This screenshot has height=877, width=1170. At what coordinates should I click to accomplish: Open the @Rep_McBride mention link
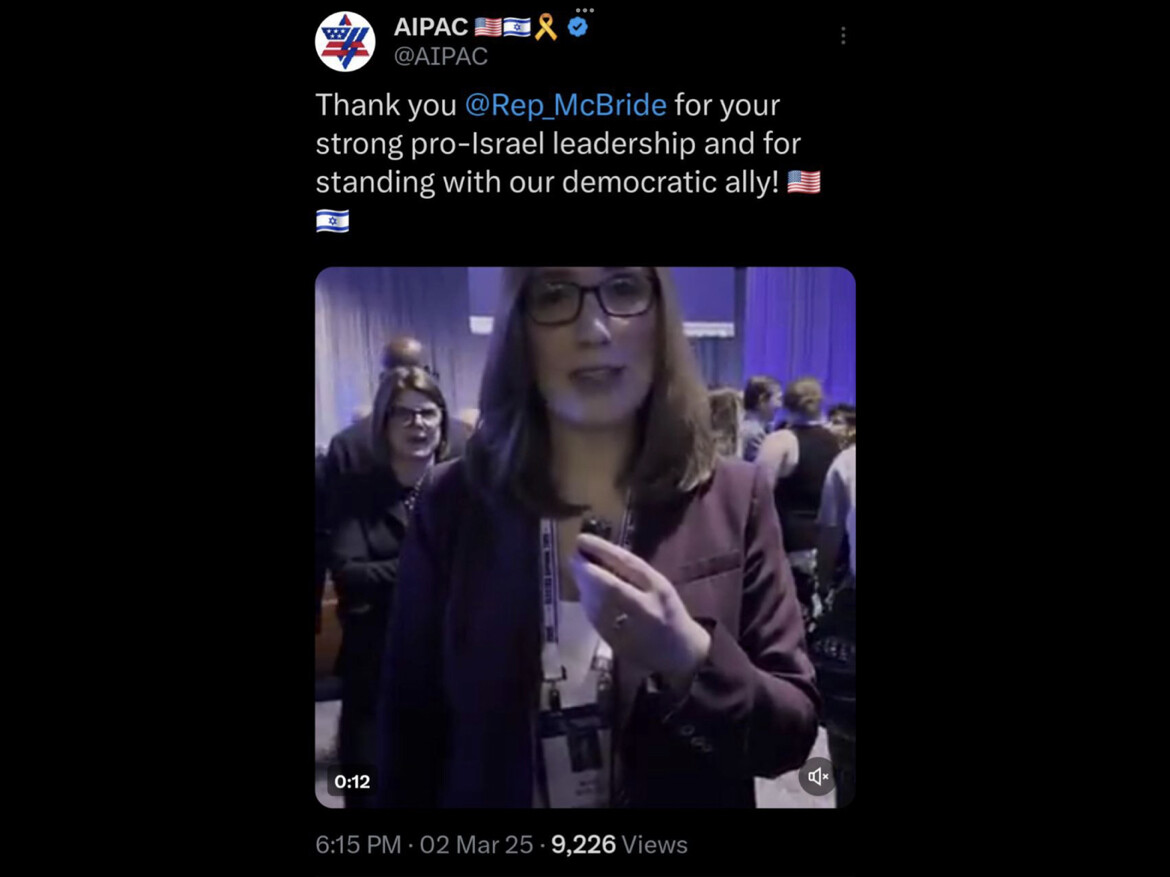pyautogui.click(x=566, y=104)
